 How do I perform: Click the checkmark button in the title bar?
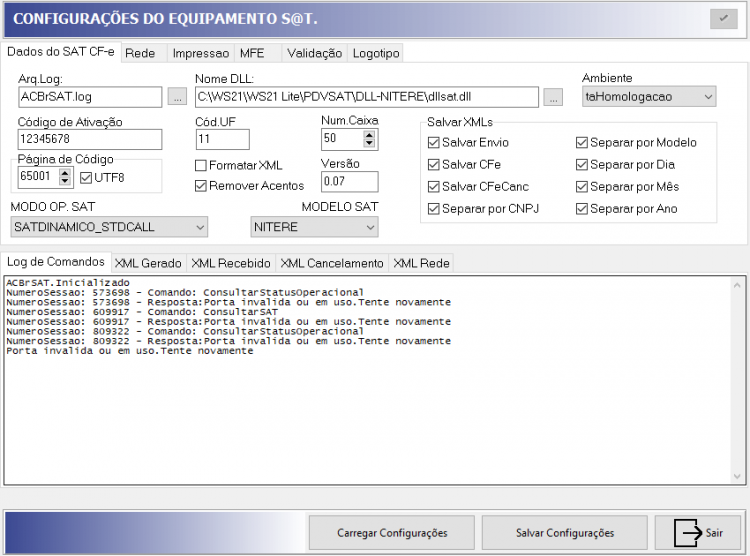(x=723, y=19)
